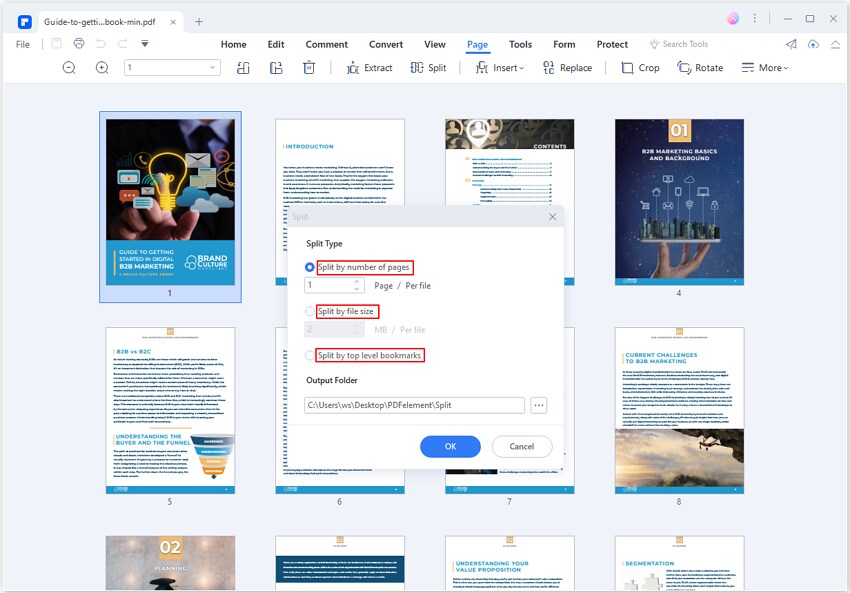Delete the selected page using the trash icon
850x593 pixels.
[x=309, y=68]
